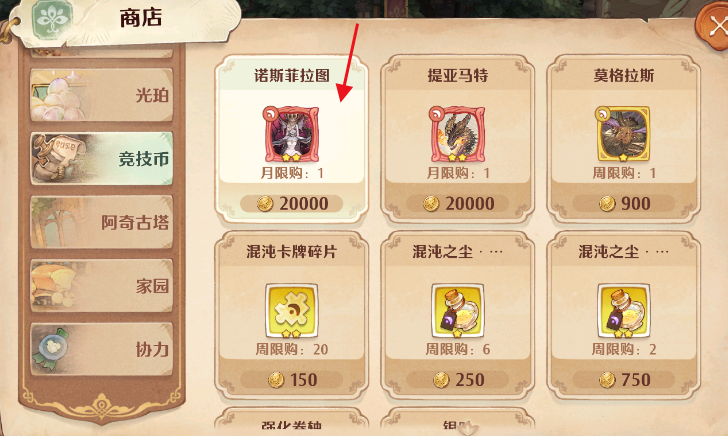Image resolution: width=728 pixels, height=436 pixels.
Task: Switch to the 光珀 shop tab
Action: 102,95
